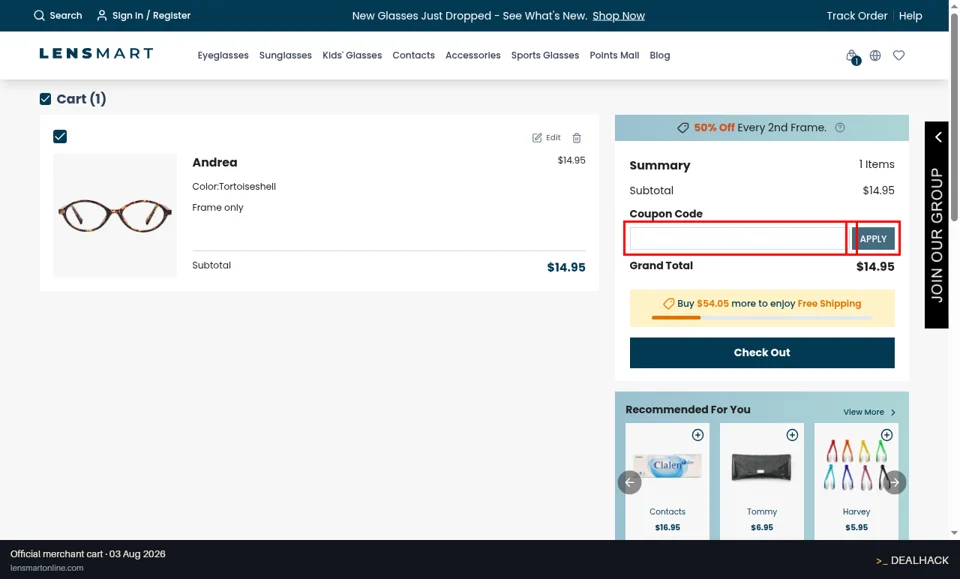
Task: Click the globe language icon
Action: [x=876, y=56]
